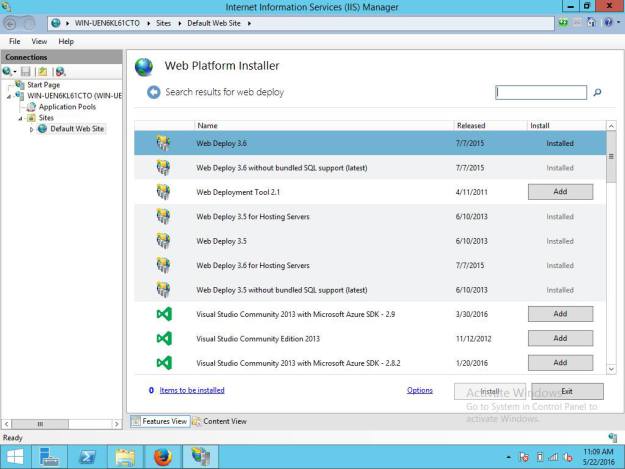The height and width of the screenshot is (469, 625).
Task: Click Connections pane scroll right arrow
Action: [x=116, y=424]
